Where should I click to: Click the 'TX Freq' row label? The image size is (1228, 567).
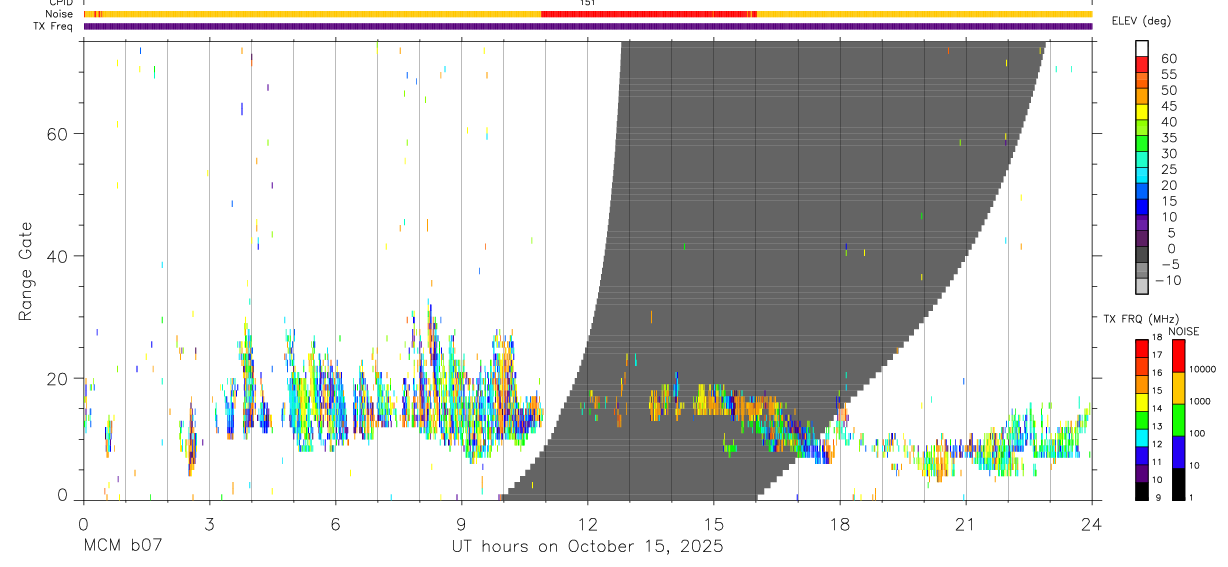(x=53, y=26)
